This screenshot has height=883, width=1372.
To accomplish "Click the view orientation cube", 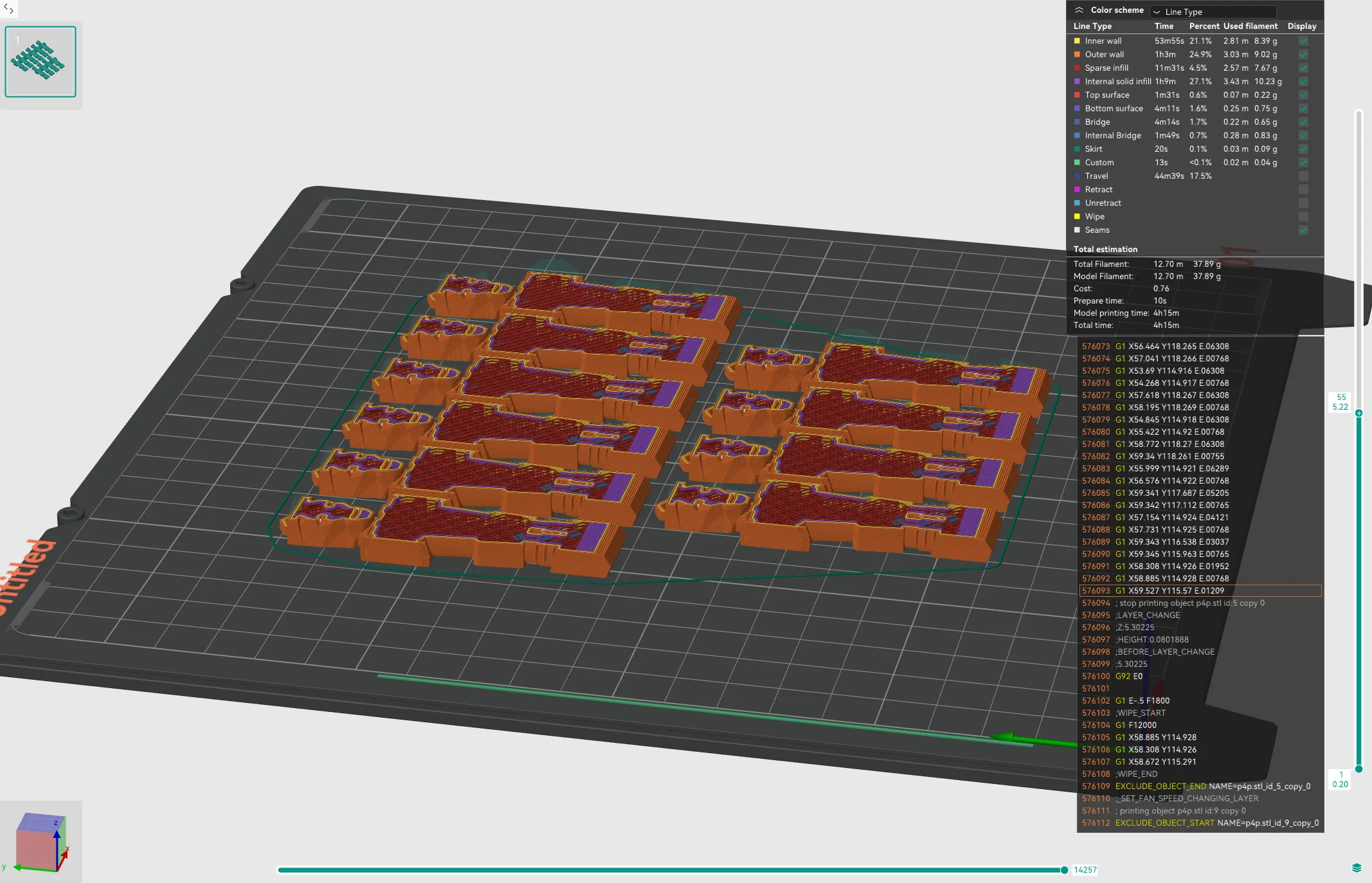I will [41, 842].
